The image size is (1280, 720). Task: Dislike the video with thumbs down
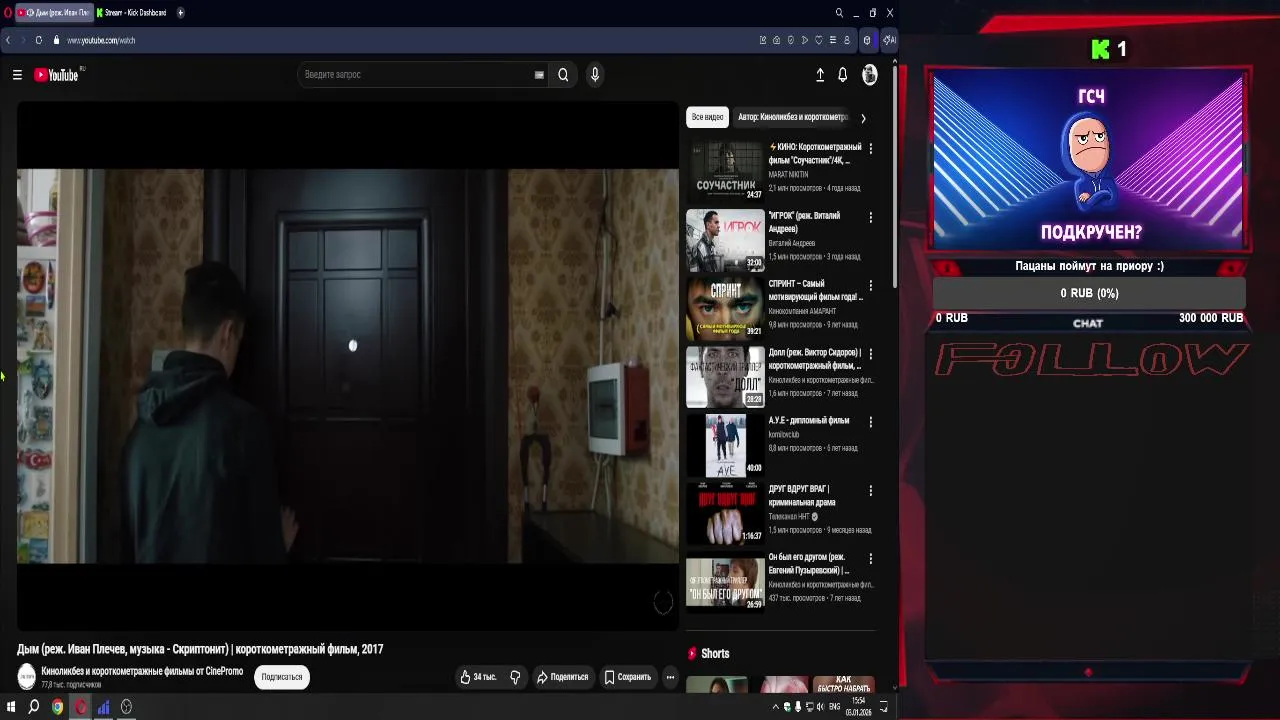[515, 677]
